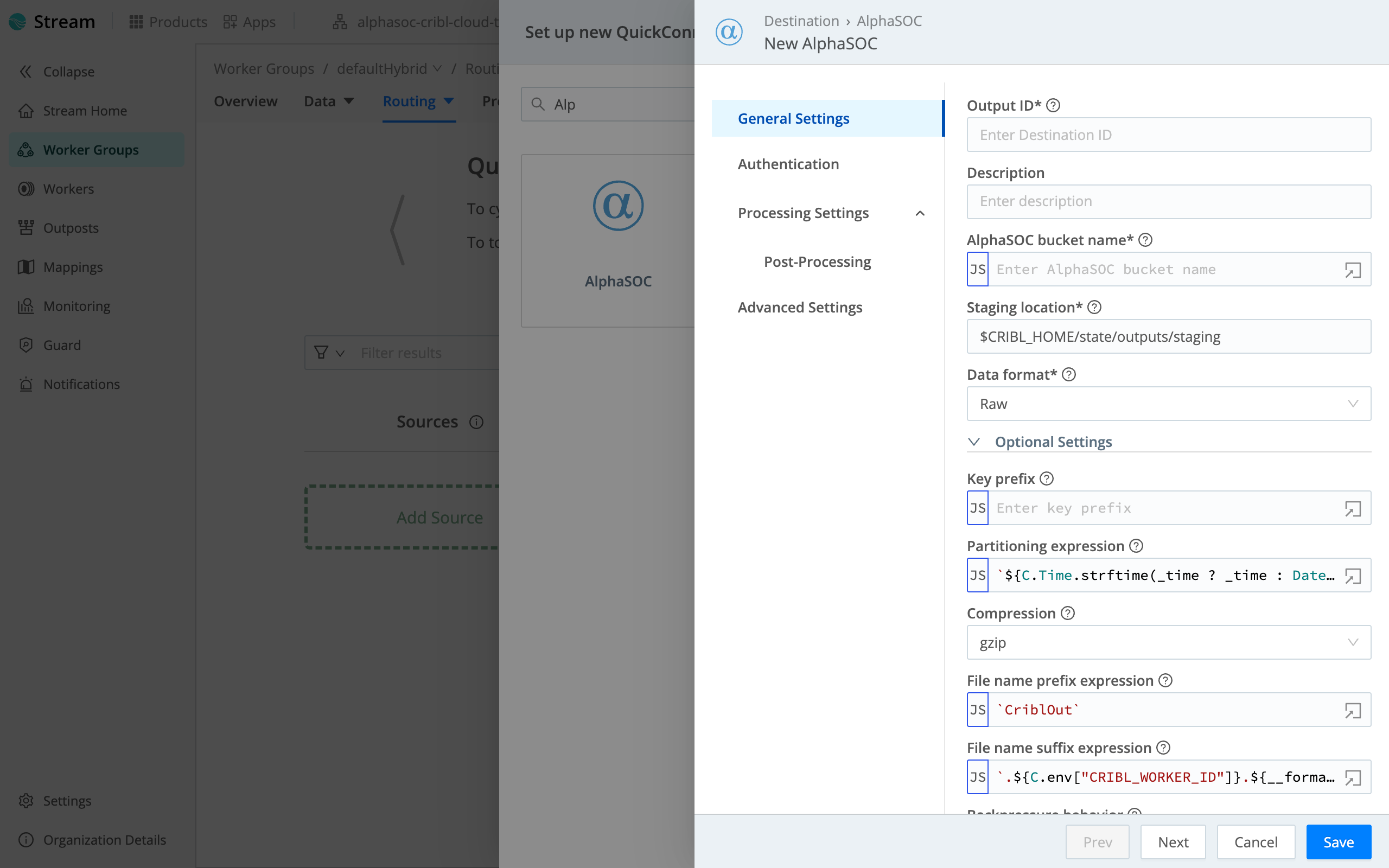The height and width of the screenshot is (868, 1389).
Task: Expand the Partitioning expression editor icon
Action: [x=1353, y=576]
